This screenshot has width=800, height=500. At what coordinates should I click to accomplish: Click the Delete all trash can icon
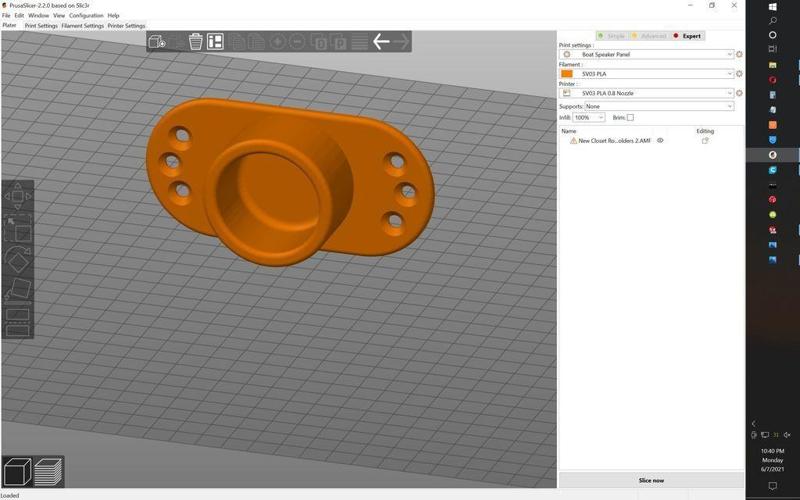[x=195, y=41]
